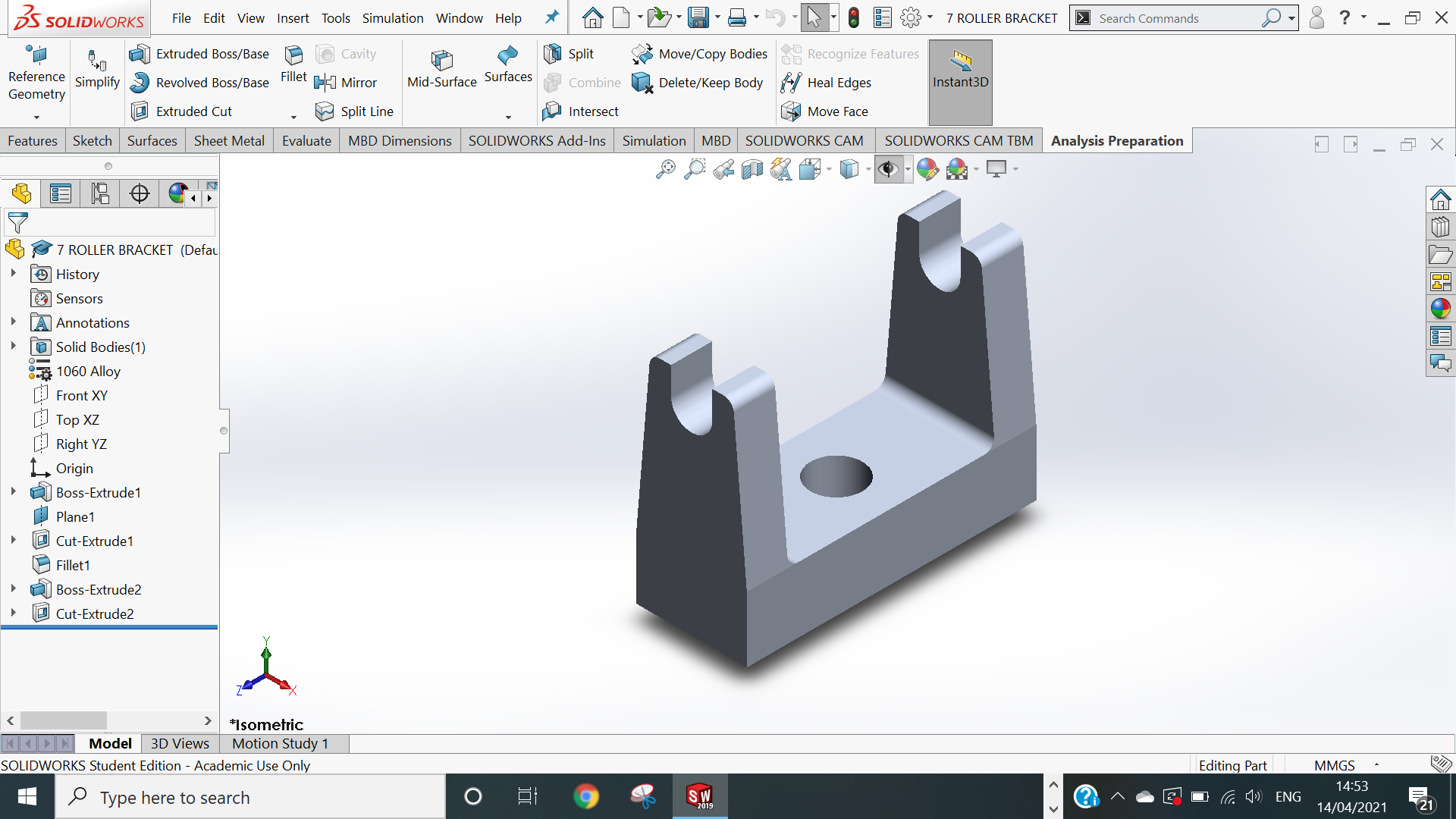Open the feature tree filter
Image resolution: width=1456 pixels, height=819 pixels.
tap(17, 223)
